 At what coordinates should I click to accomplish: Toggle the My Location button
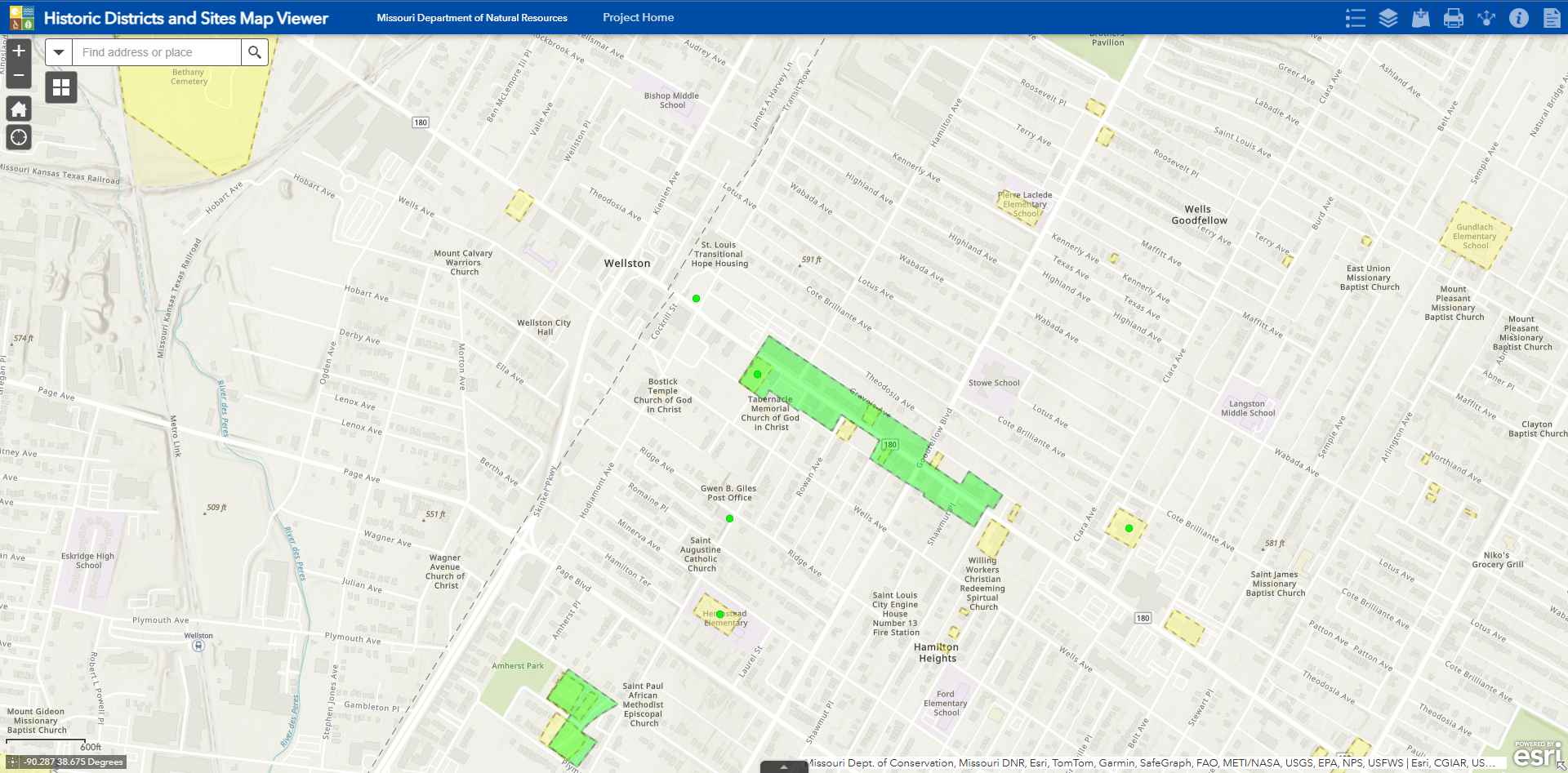(19, 137)
